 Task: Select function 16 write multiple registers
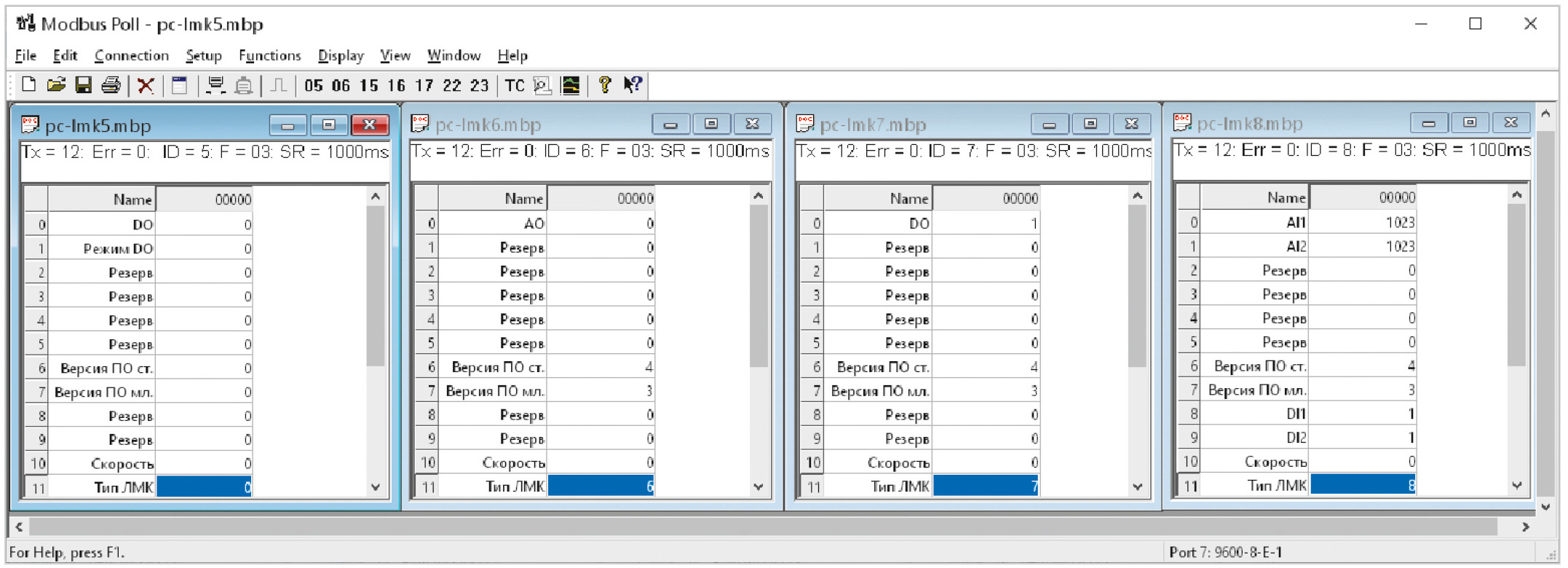(x=396, y=86)
